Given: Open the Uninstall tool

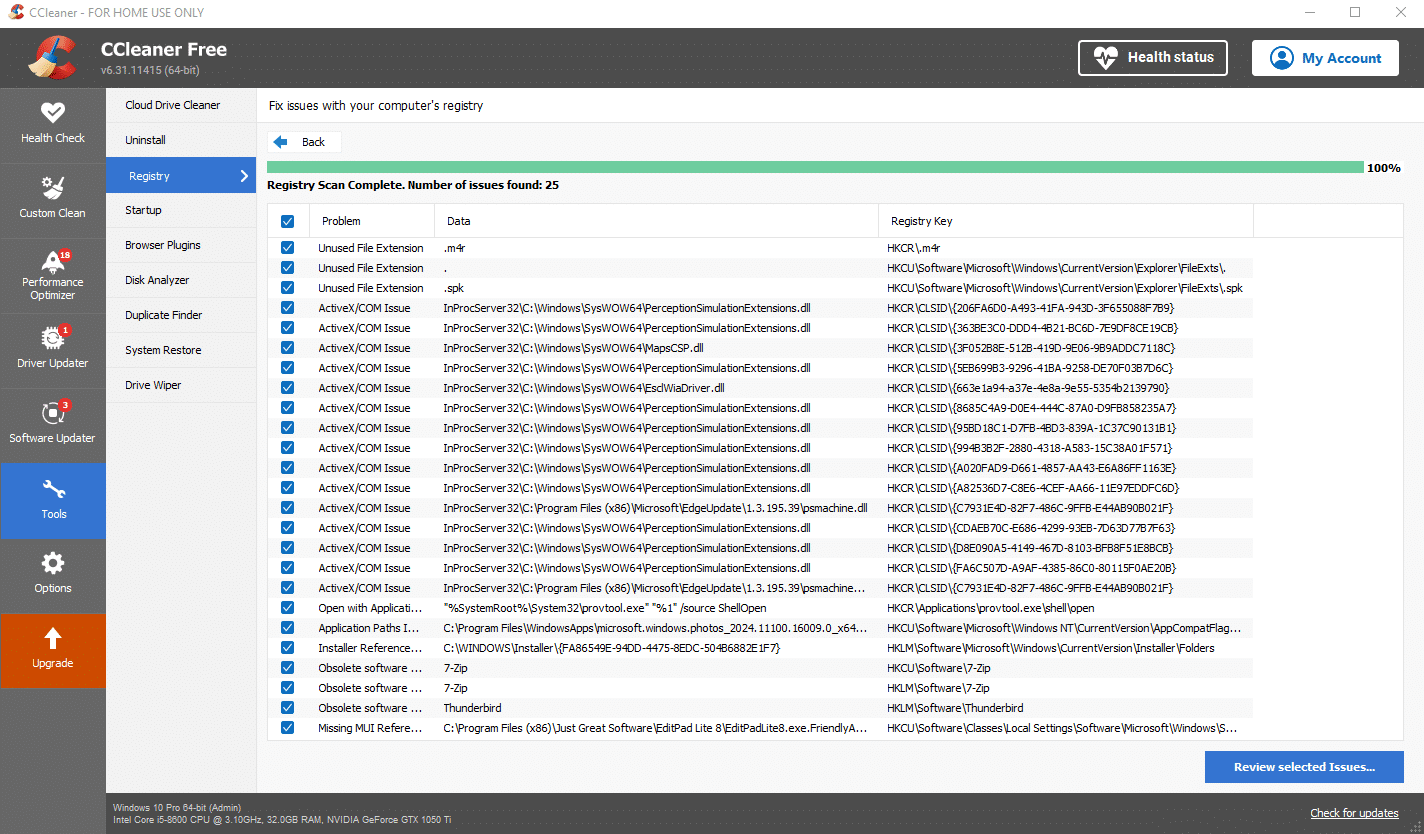Looking at the screenshot, I should [181, 140].
